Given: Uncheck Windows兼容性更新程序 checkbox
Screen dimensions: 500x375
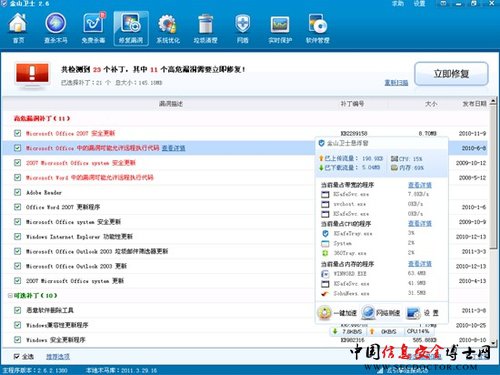Looking at the screenshot, I should (x=17, y=325).
